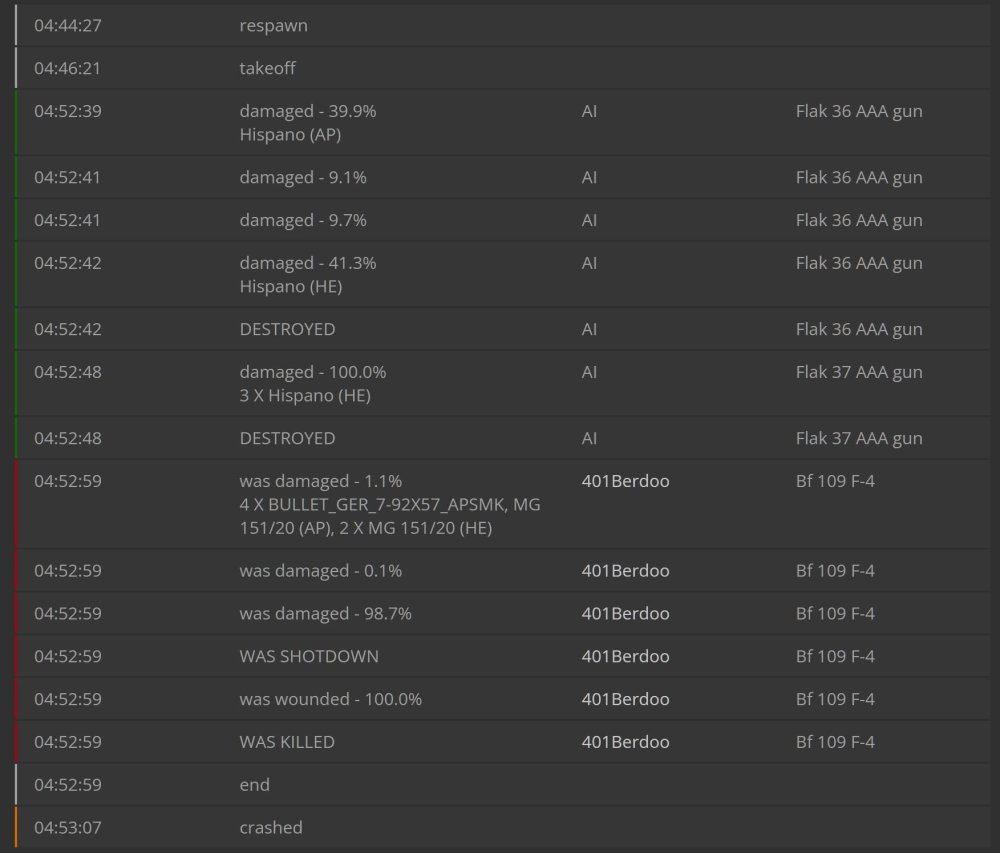
Task: Click the crashed event entry
Action: (271, 827)
